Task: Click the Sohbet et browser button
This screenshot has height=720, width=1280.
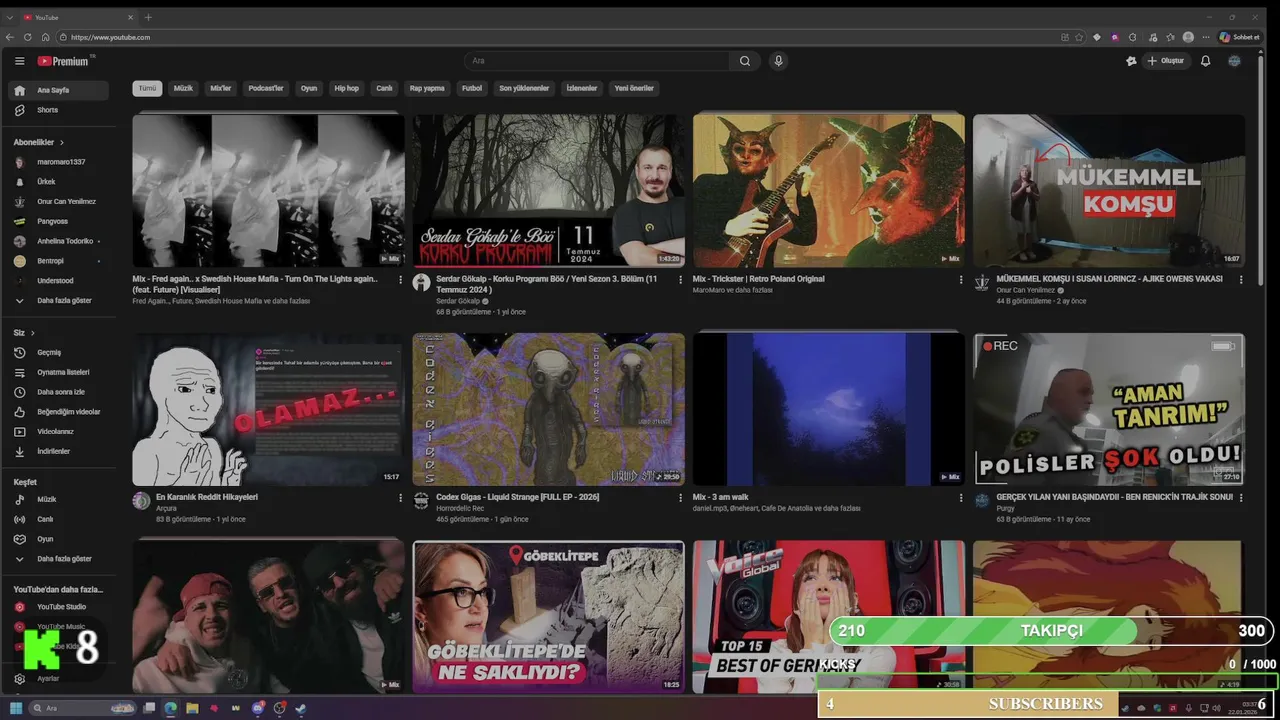Action: (x=1240, y=37)
